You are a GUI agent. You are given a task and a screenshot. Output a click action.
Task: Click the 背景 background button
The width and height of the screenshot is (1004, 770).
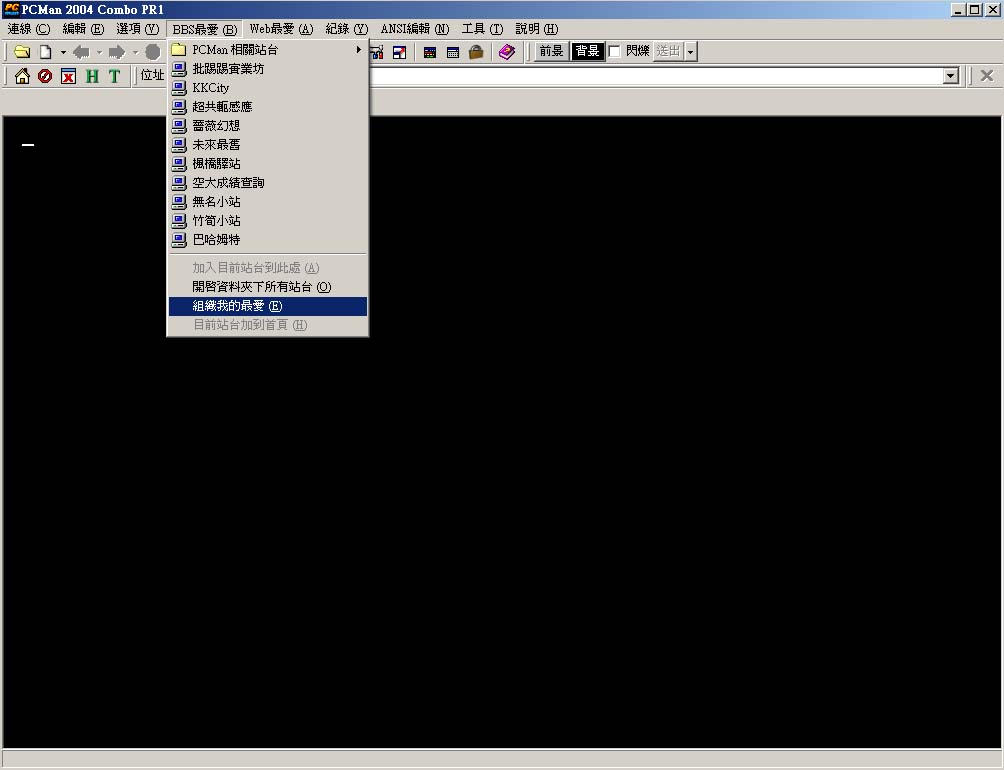coord(587,51)
